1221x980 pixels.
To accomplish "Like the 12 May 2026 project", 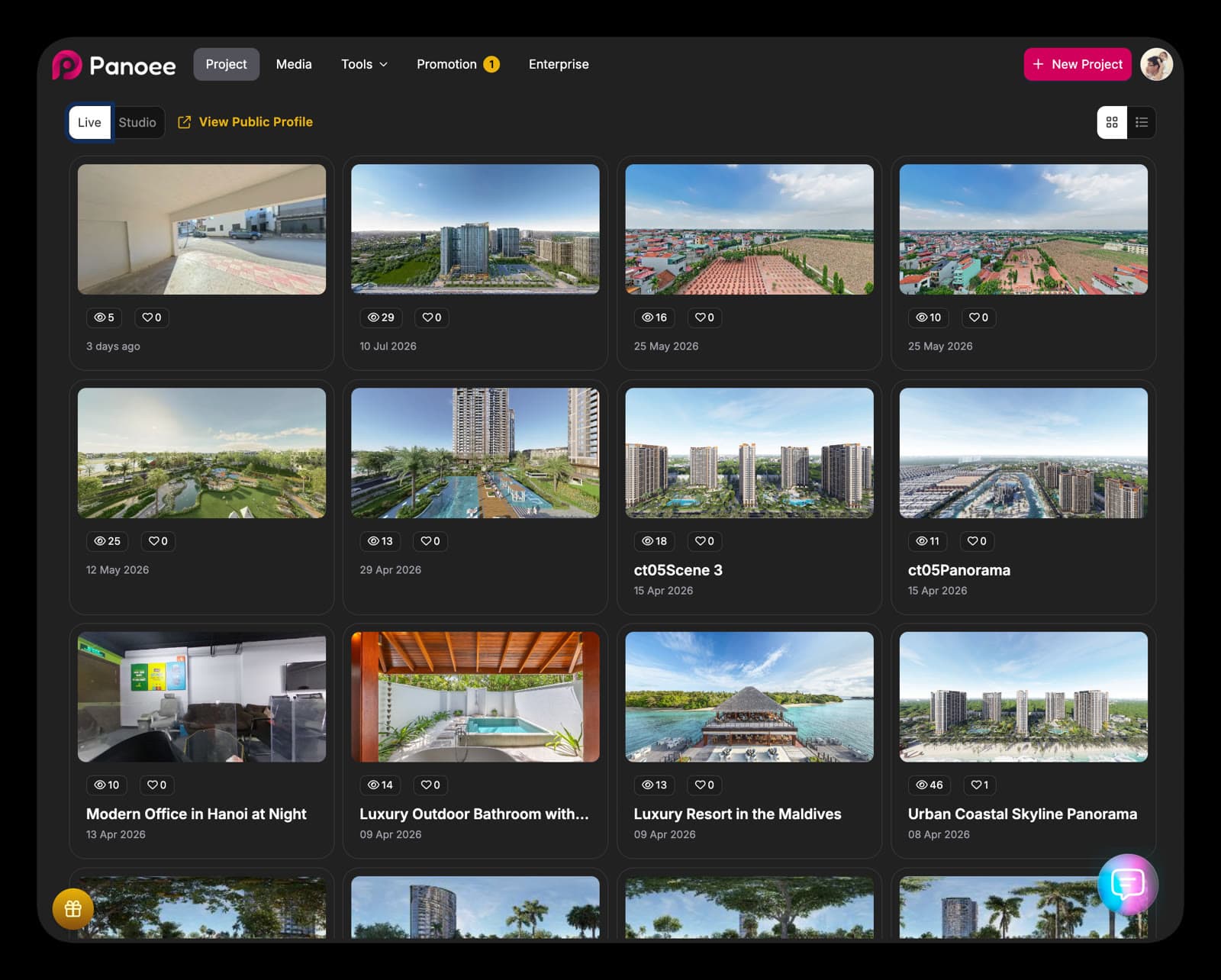I will coord(158,541).
